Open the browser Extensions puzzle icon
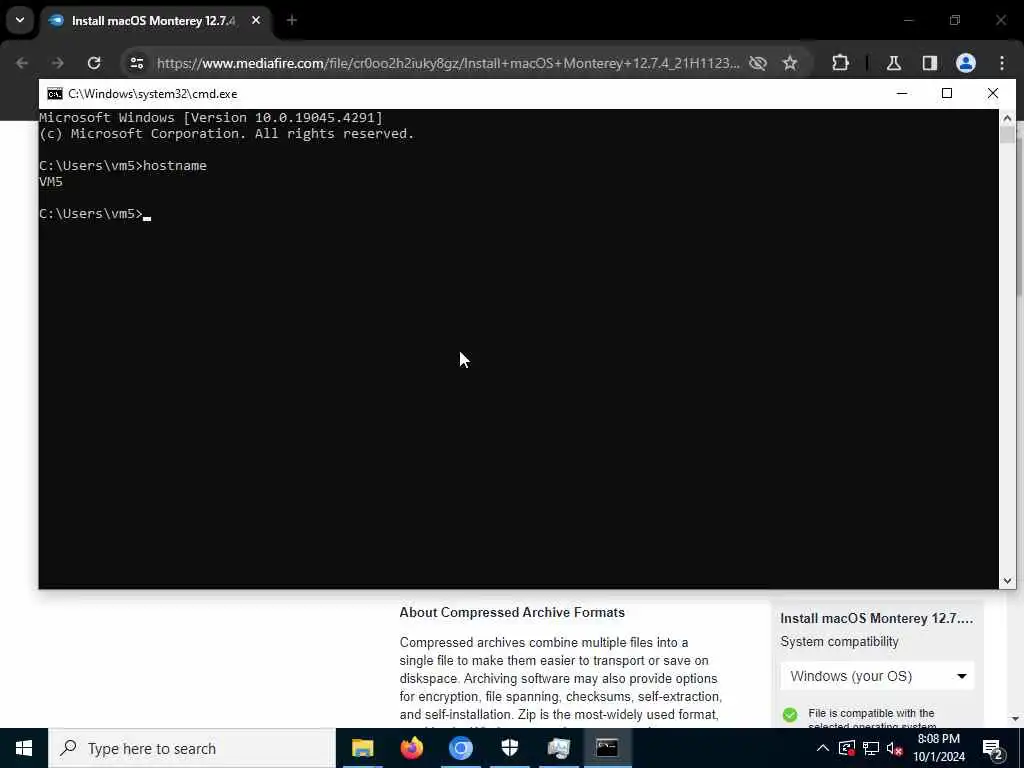Viewport: 1024px width, 768px height. pos(840,63)
